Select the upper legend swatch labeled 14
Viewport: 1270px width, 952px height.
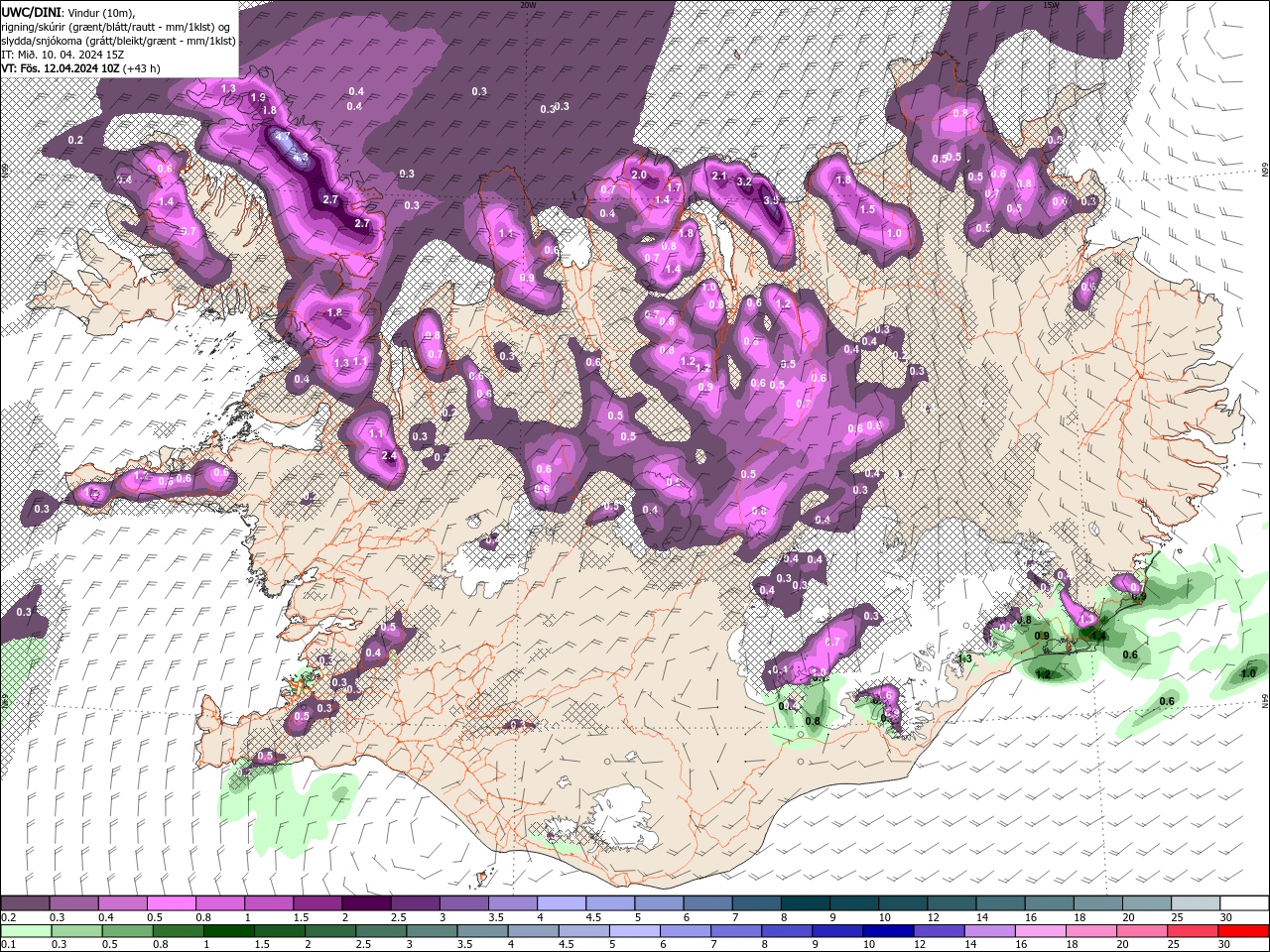pos(1001,903)
